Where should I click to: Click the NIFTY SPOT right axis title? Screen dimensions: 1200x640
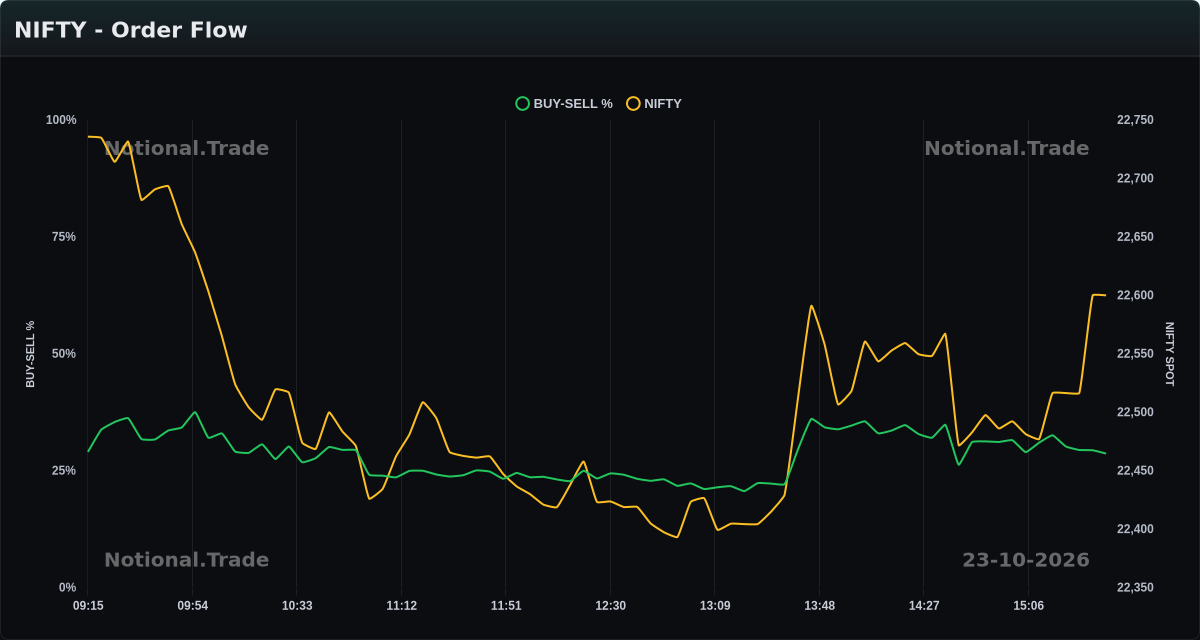[1169, 354]
